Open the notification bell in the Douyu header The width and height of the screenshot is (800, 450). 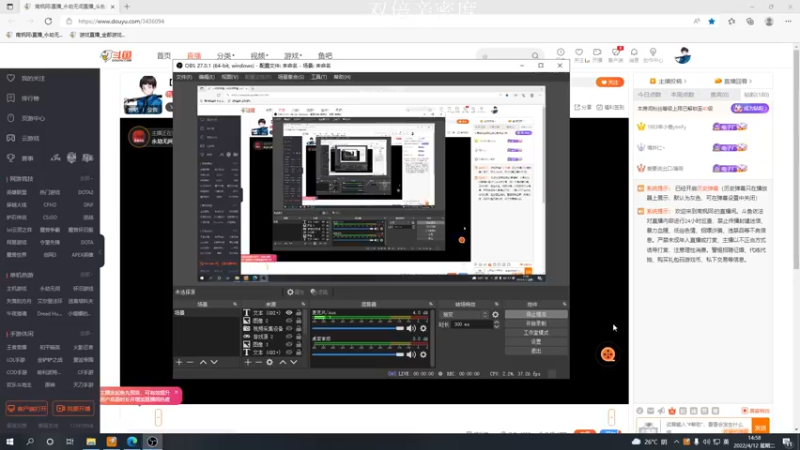(x=634, y=53)
